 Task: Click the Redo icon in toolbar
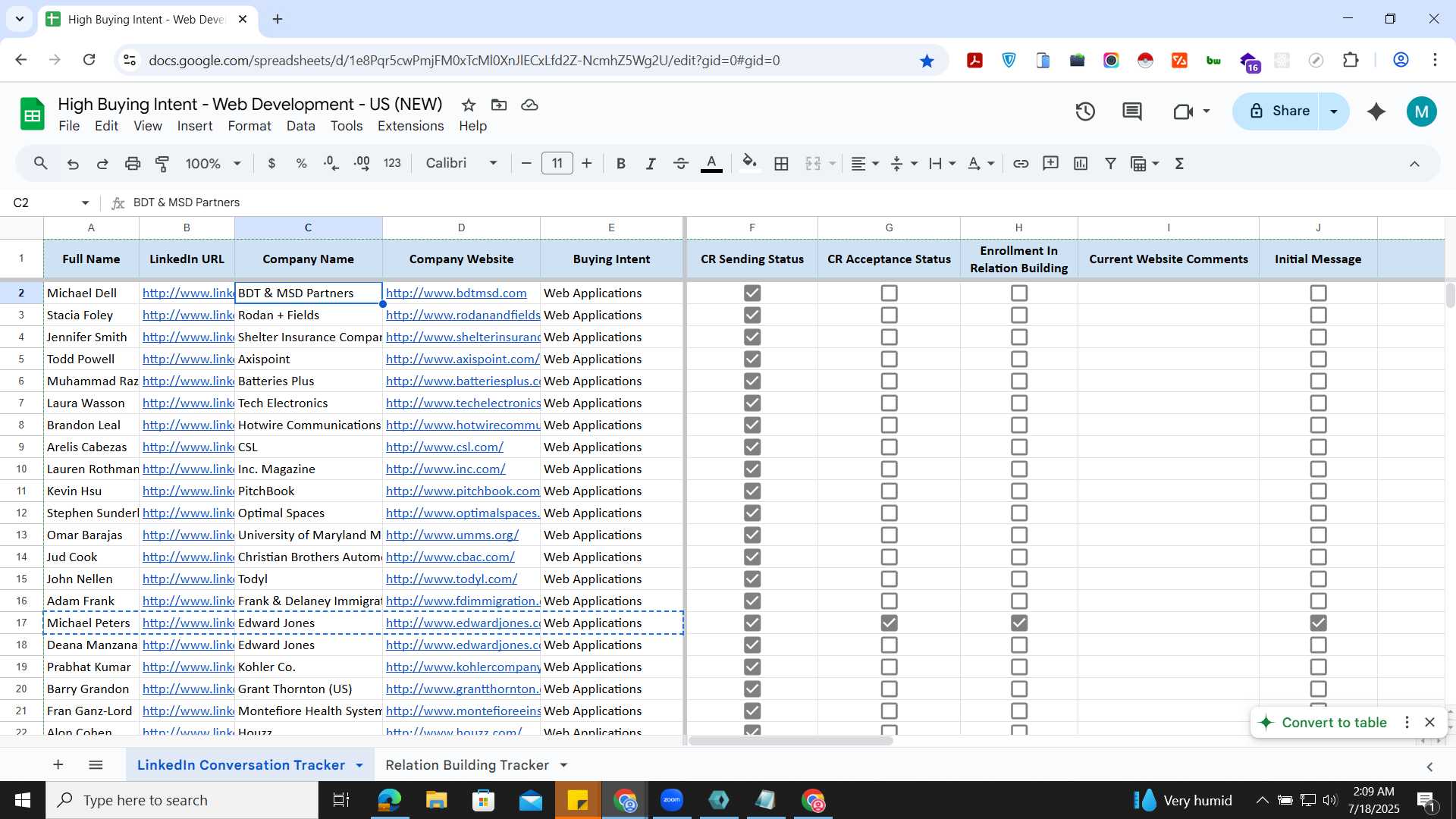[102, 164]
